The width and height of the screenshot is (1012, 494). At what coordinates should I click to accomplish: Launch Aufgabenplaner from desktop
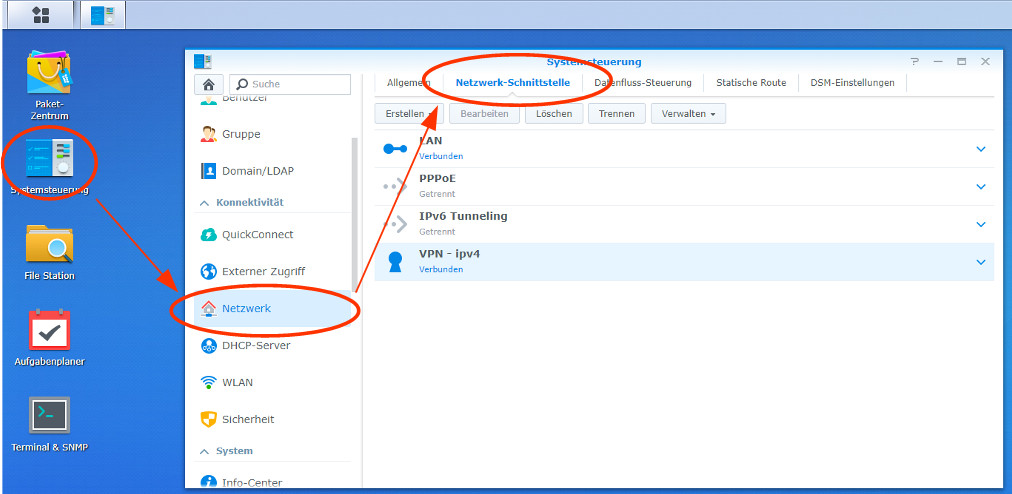(x=49, y=330)
